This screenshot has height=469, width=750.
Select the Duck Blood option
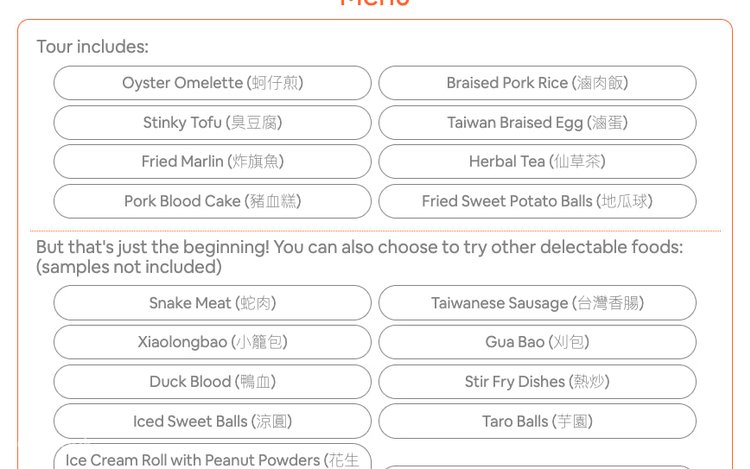pos(212,382)
